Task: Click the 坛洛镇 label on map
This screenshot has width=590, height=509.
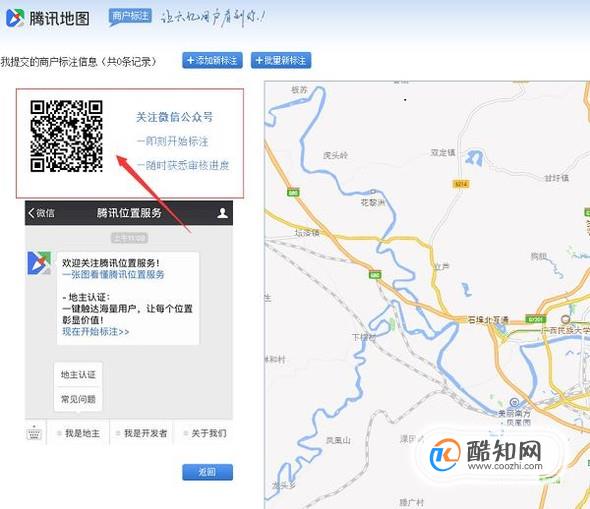Action: (x=307, y=233)
